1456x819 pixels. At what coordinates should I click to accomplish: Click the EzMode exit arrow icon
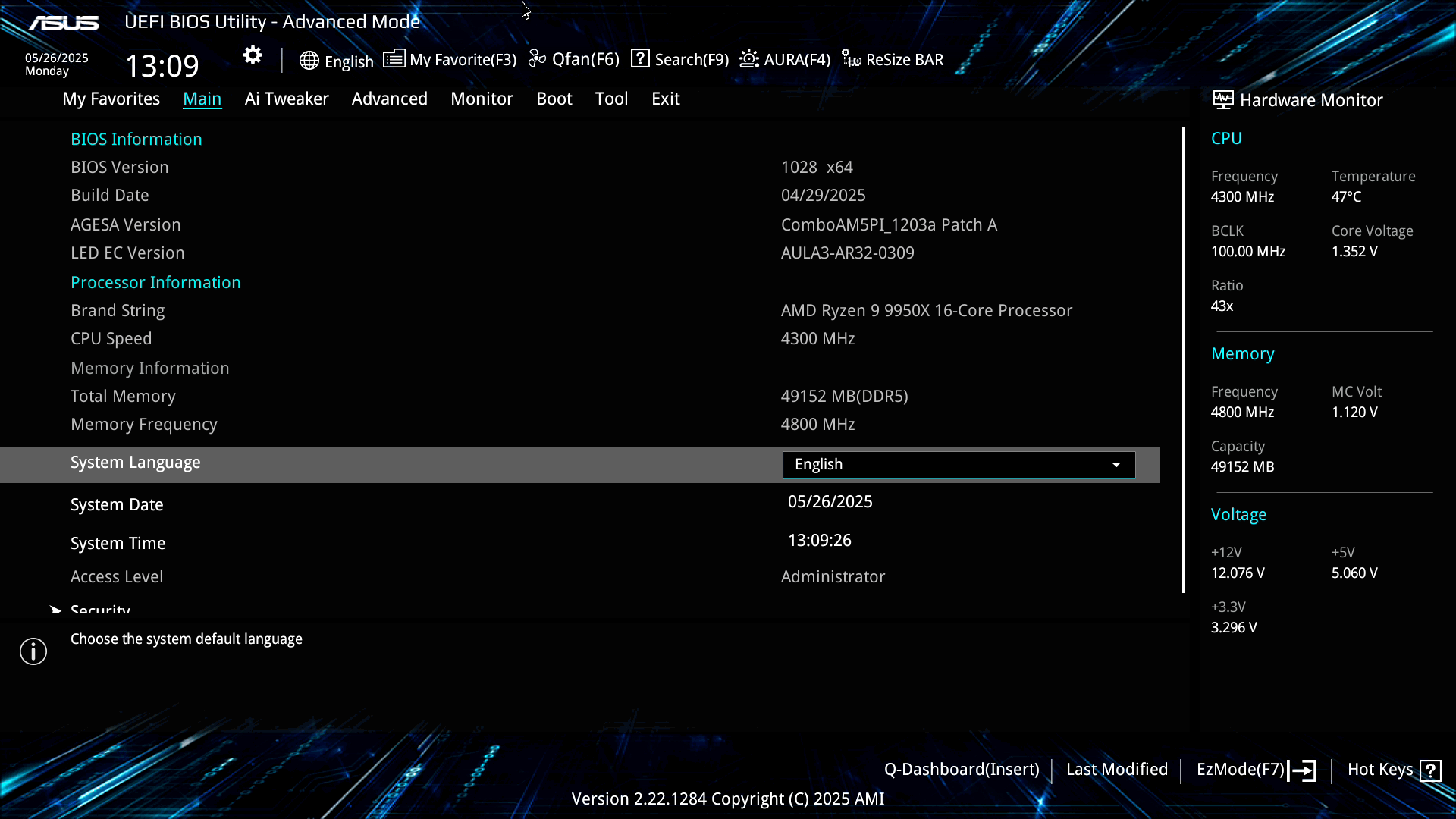click(x=1303, y=770)
